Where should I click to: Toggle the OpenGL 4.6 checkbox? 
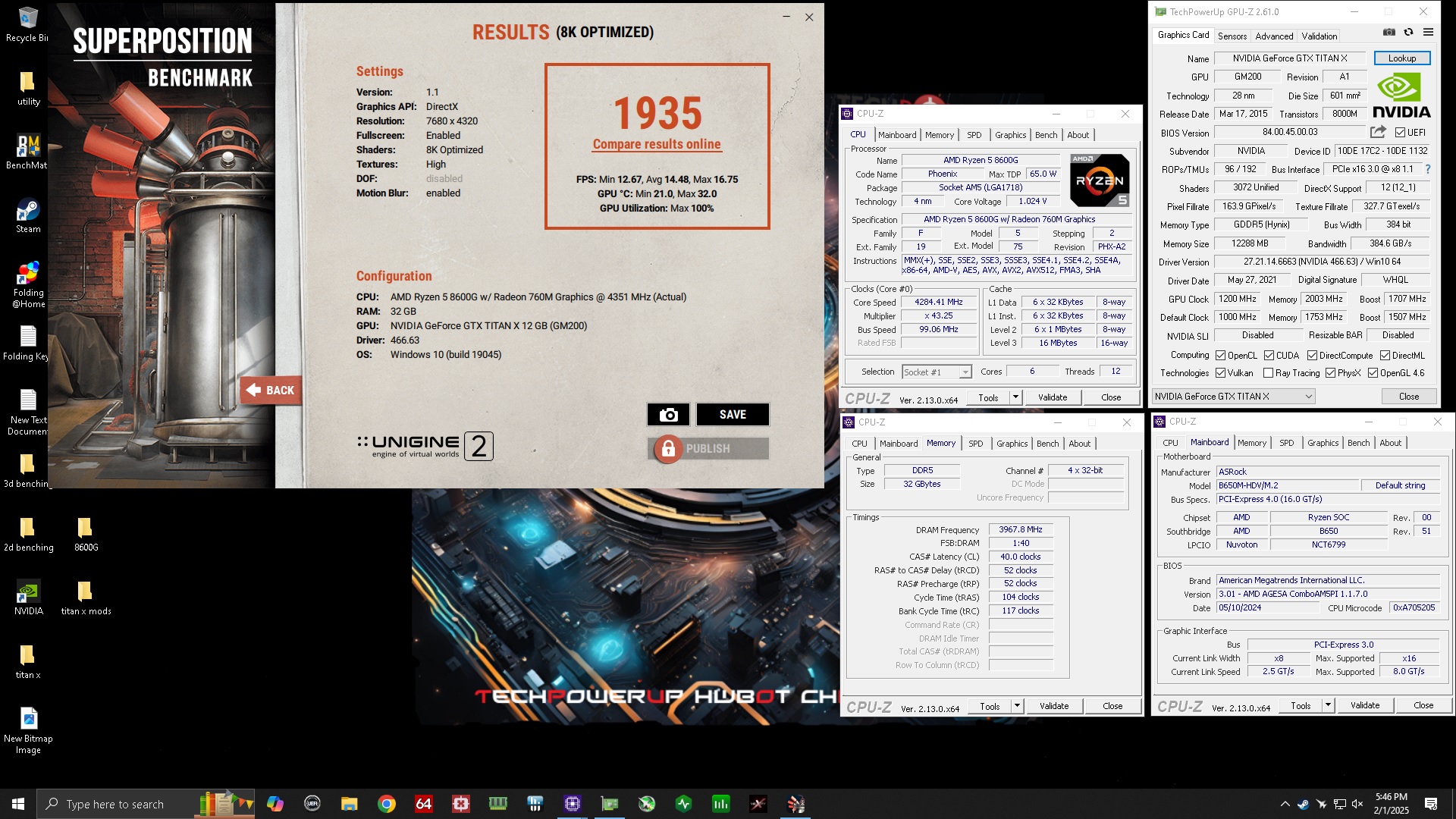click(x=1373, y=373)
